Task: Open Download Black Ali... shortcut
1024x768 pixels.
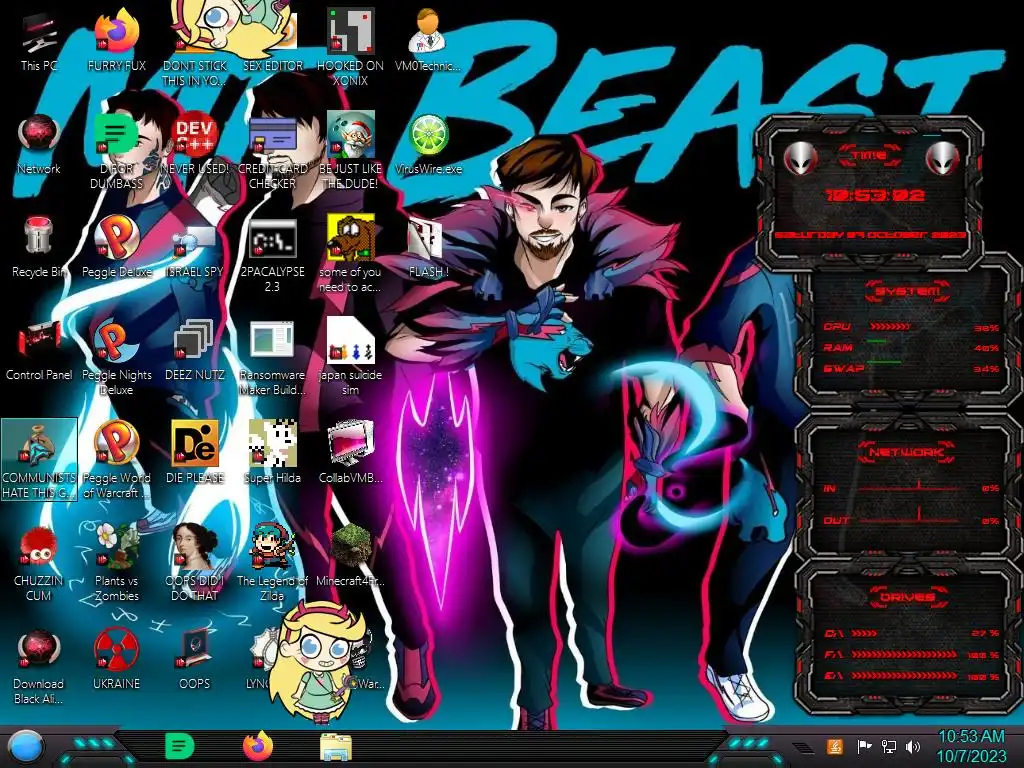Action: tap(39, 666)
